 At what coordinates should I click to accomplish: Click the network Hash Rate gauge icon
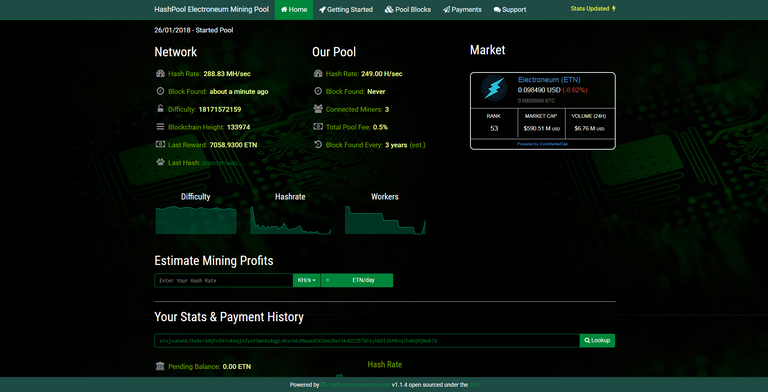(160, 74)
